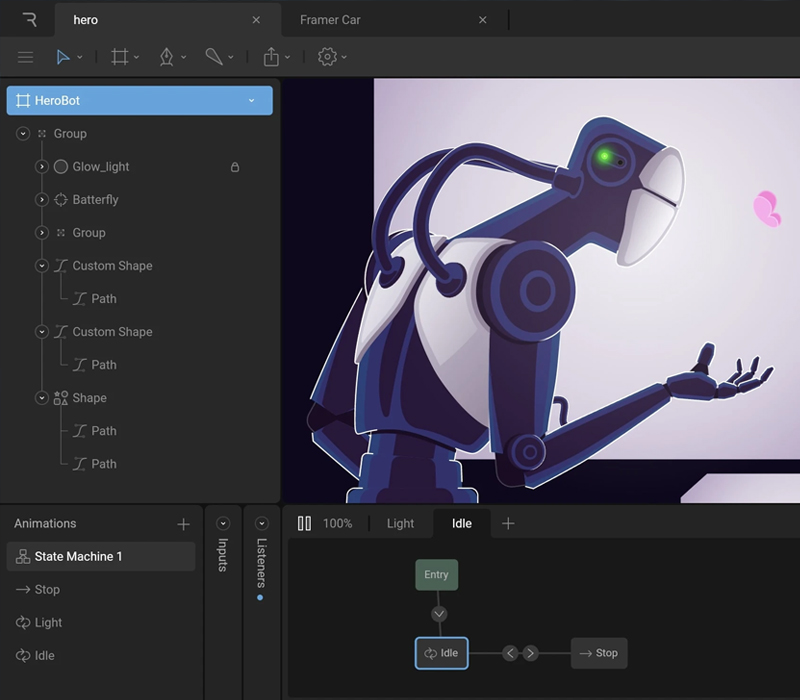Select the Pen tool
Image resolution: width=800 pixels, height=700 pixels.
[167, 57]
